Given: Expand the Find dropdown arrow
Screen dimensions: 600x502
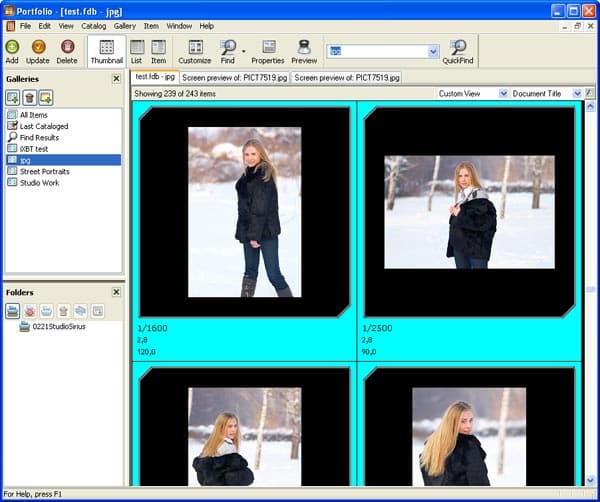Looking at the screenshot, I should [x=243, y=51].
